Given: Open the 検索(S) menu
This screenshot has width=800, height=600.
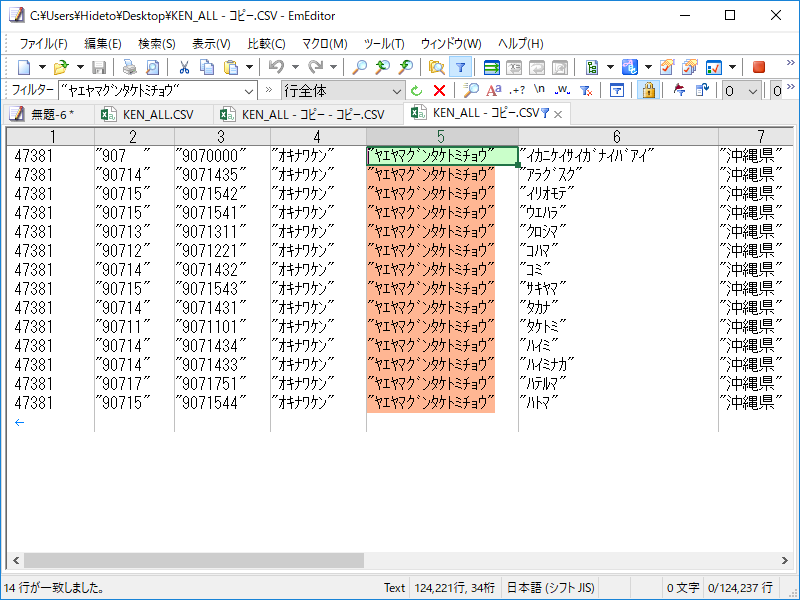Looking at the screenshot, I should pos(157,43).
